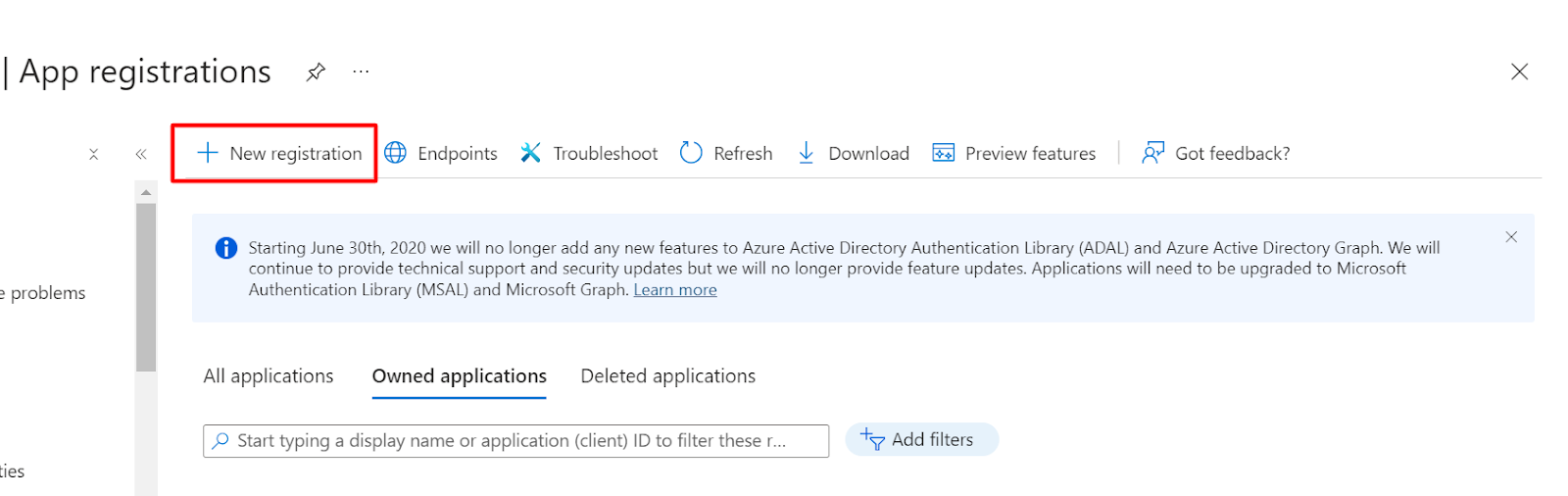
Task: Open Endpoints from the toolbar
Action: [441, 153]
